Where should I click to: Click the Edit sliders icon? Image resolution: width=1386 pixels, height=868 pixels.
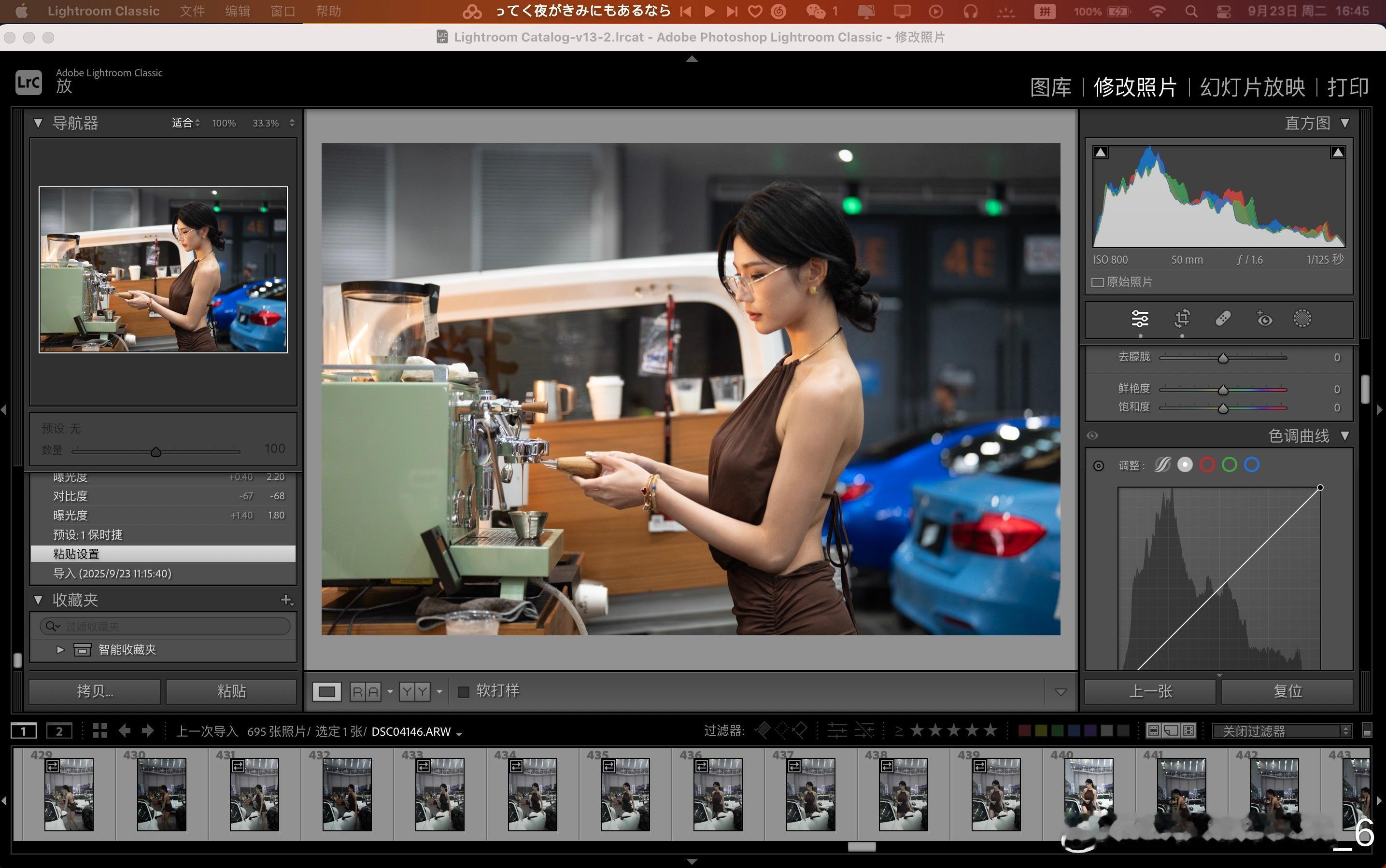click(1140, 318)
